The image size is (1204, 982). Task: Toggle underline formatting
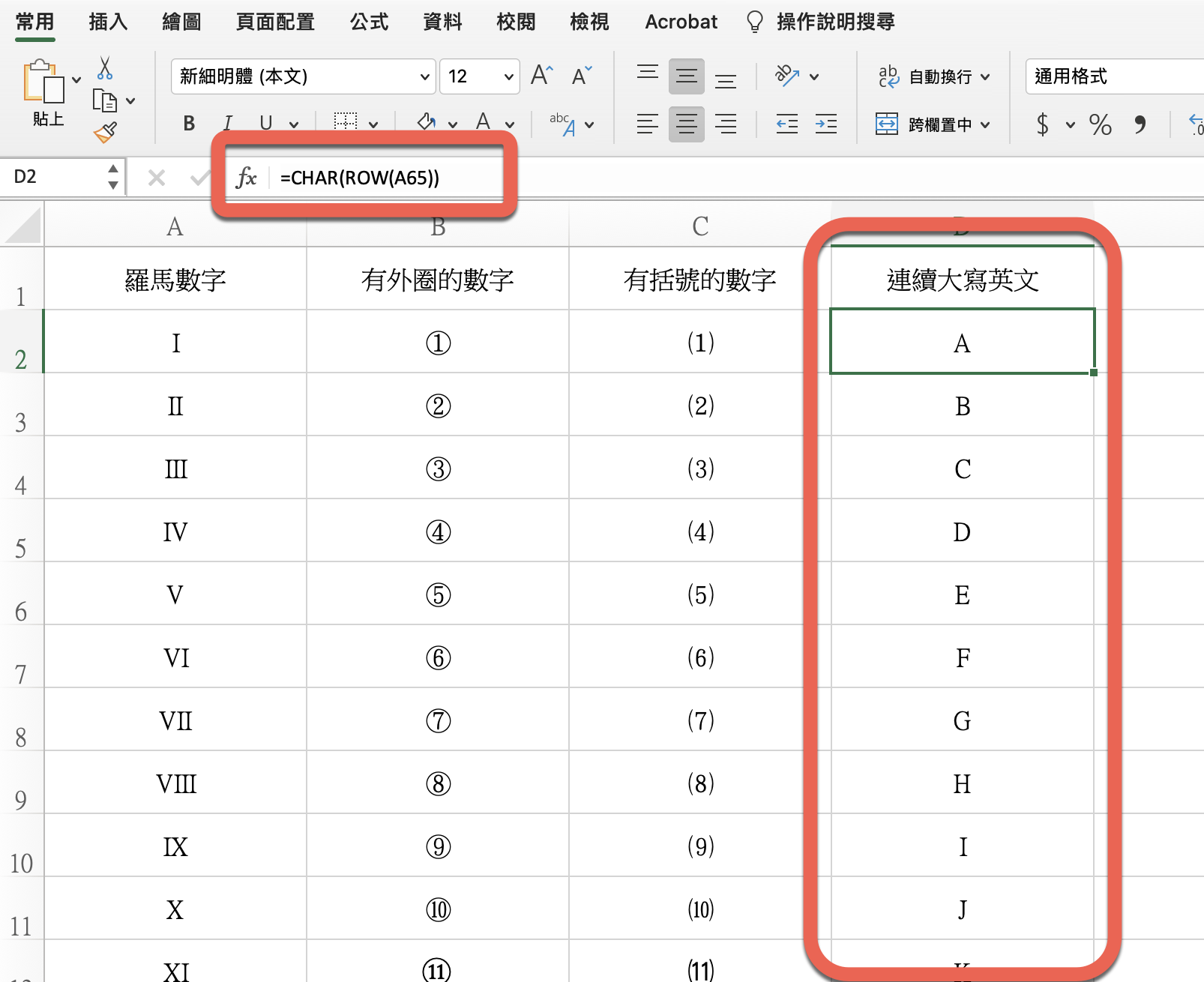(x=265, y=123)
